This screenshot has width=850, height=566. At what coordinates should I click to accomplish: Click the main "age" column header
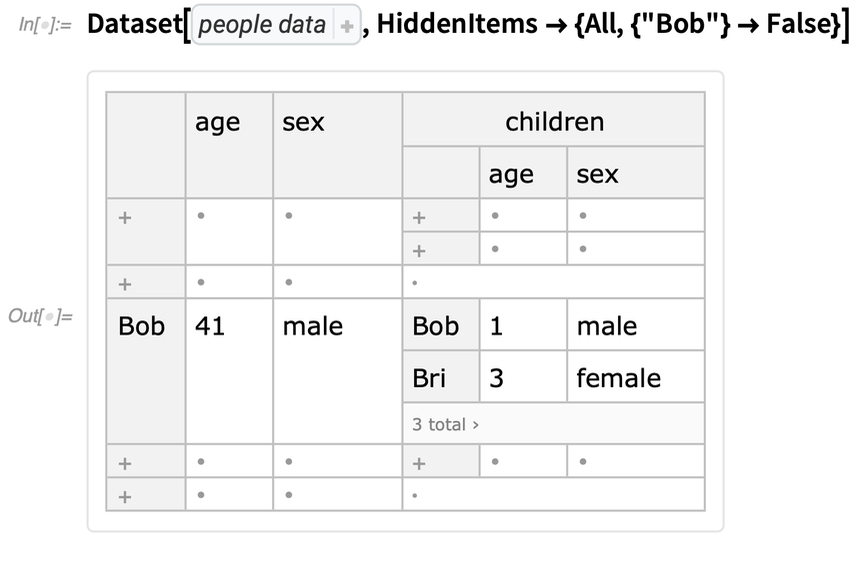(x=218, y=122)
